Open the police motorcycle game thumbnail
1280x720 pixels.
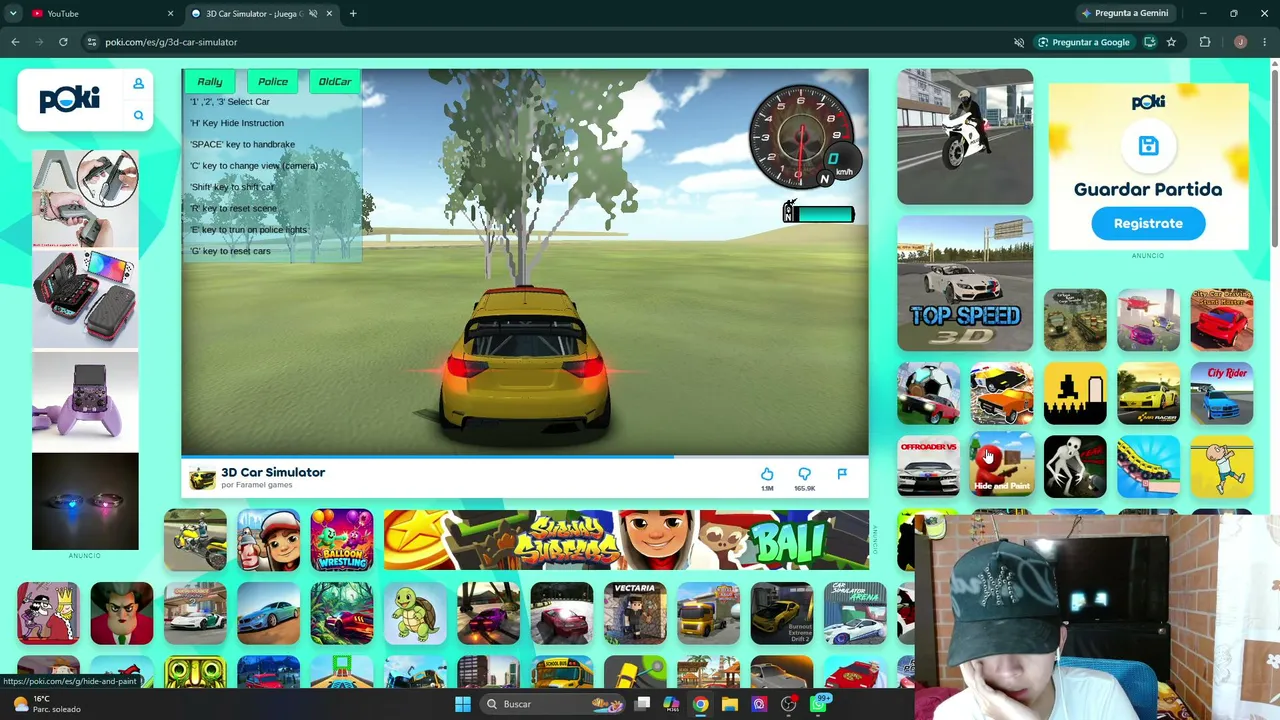[965, 136]
